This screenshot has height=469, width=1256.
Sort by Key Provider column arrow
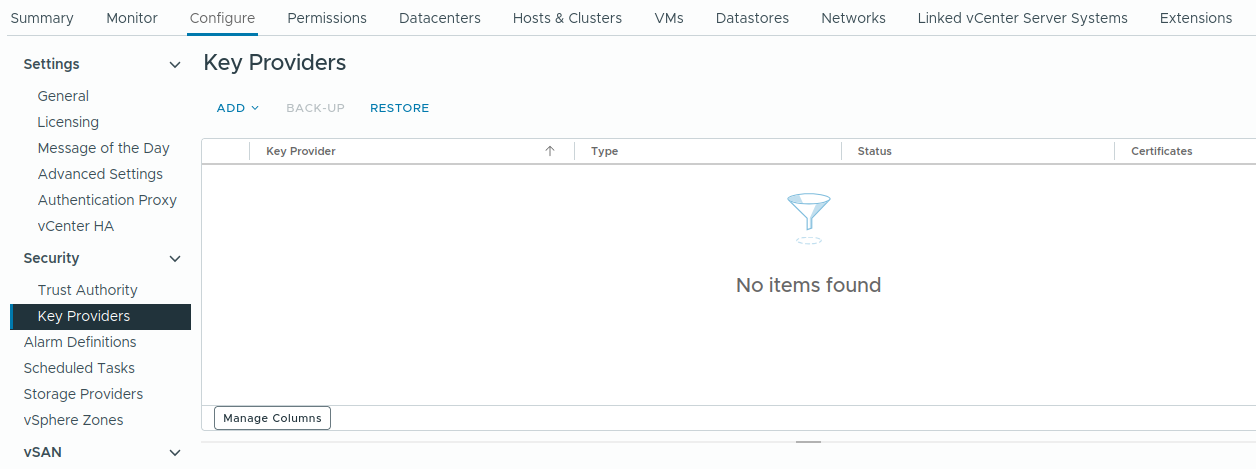550,151
